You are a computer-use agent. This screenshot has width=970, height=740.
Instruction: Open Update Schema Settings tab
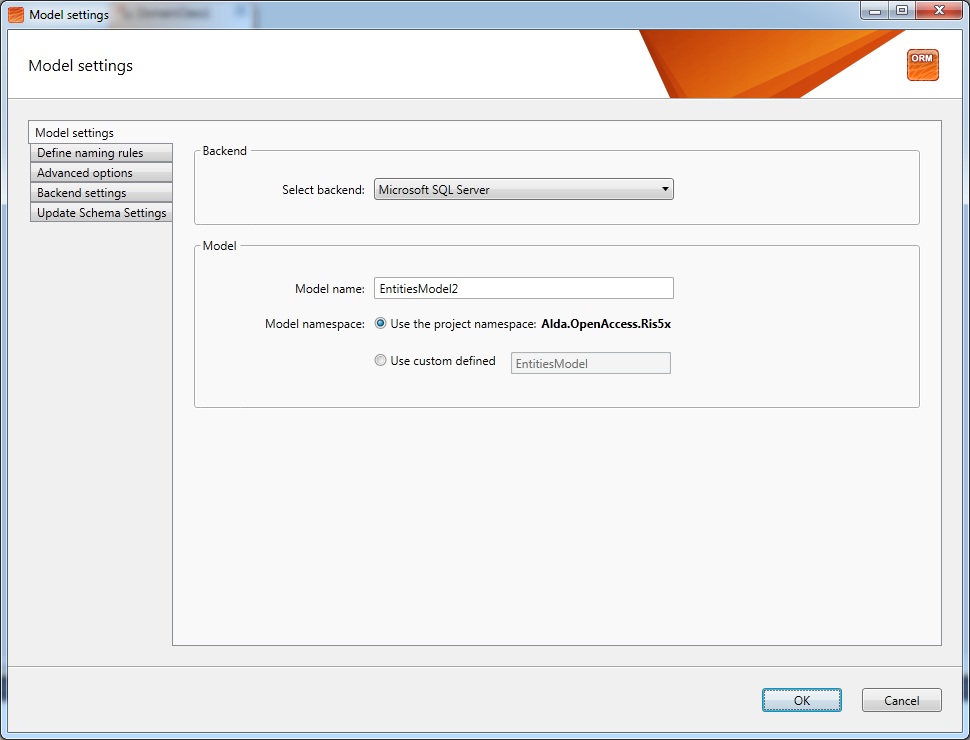101,212
